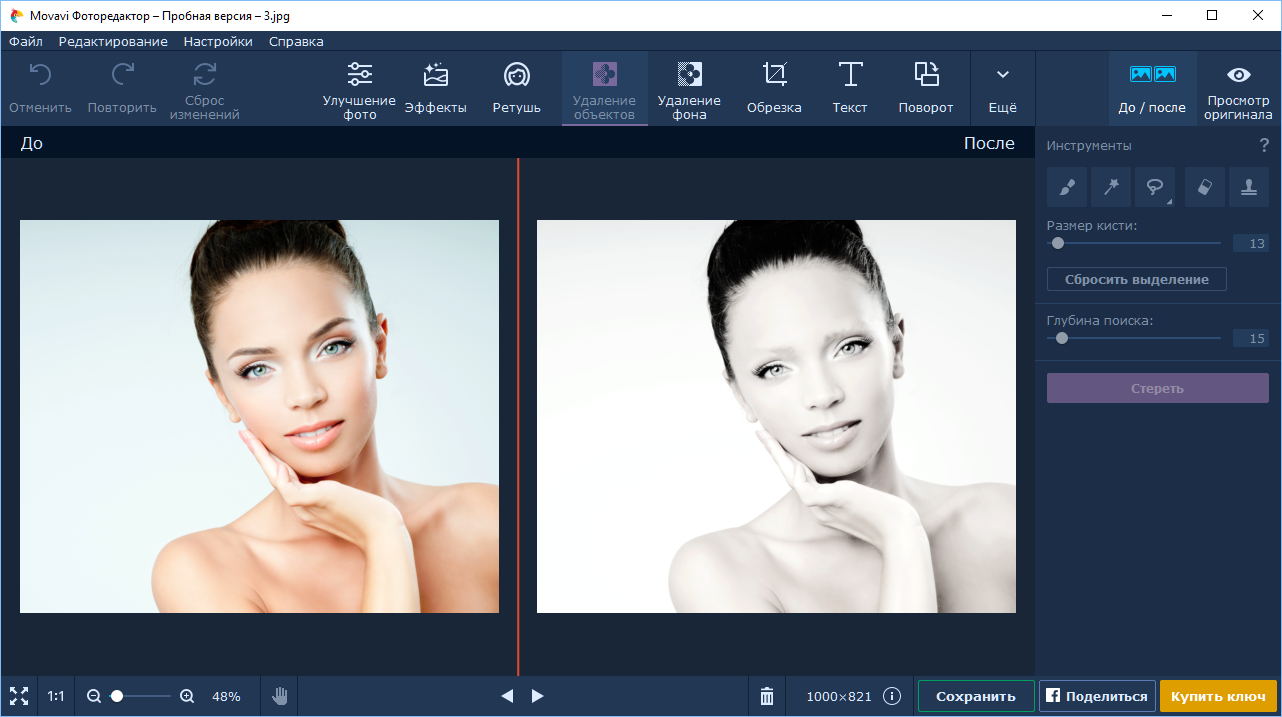This screenshot has width=1282, height=717.
Task: Go to the next image arrow
Action: tap(538, 696)
